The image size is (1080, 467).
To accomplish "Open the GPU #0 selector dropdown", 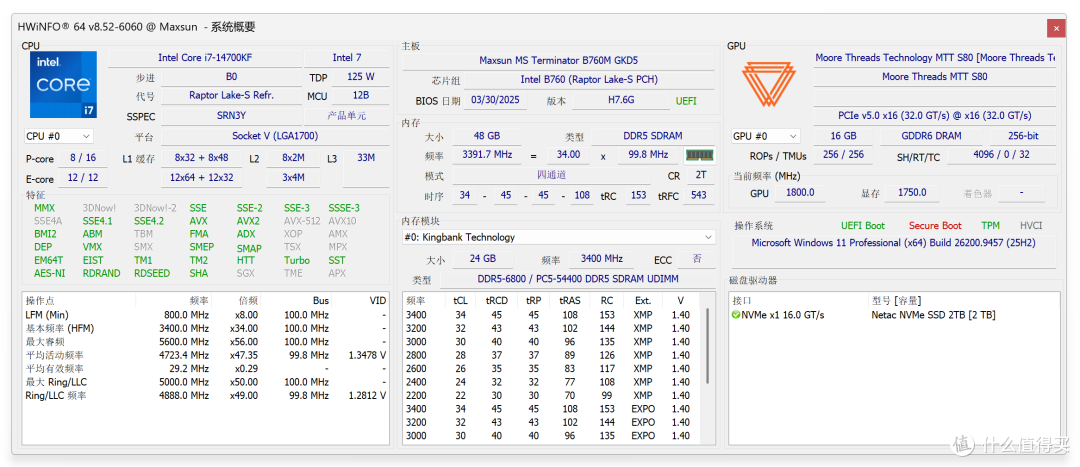I will coord(765,136).
